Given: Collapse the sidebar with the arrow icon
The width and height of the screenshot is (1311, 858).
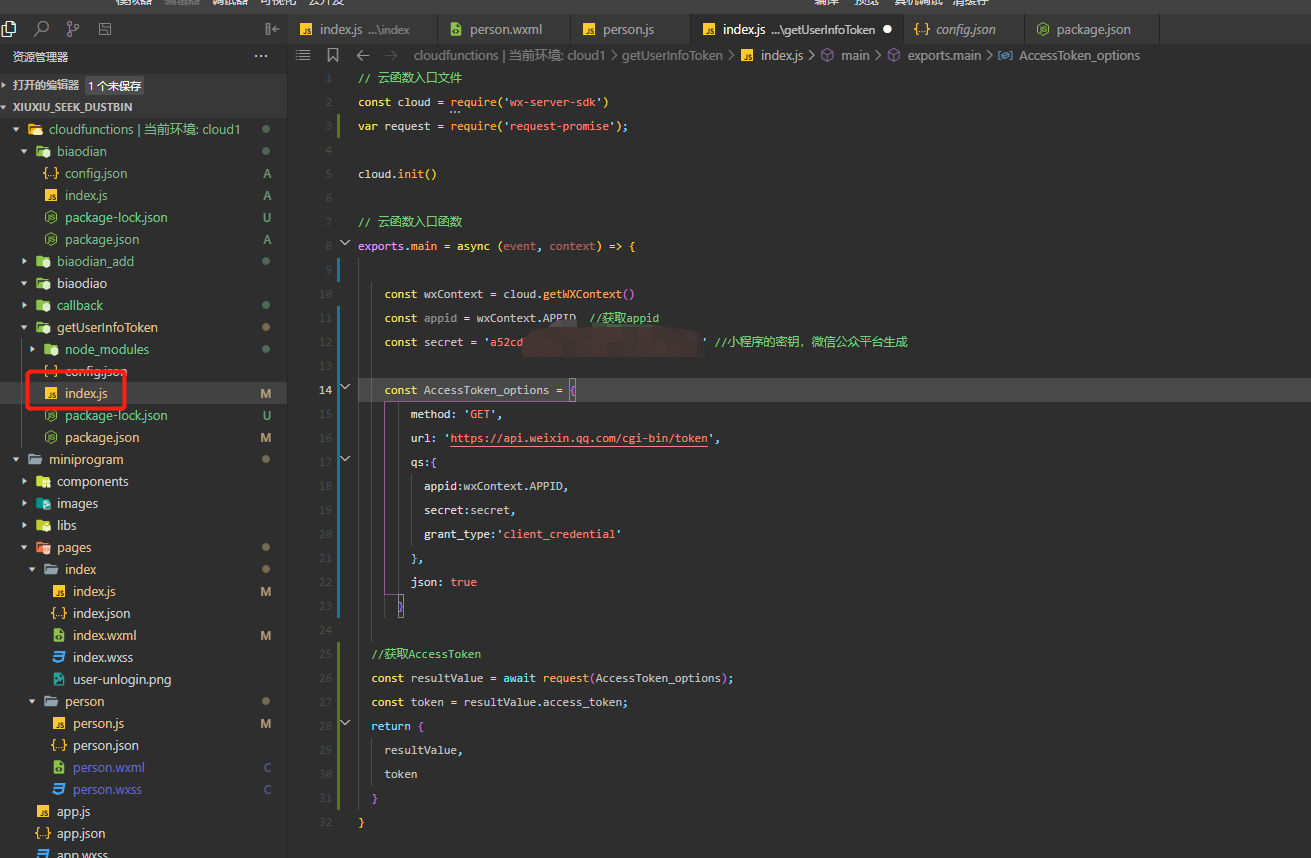Looking at the screenshot, I should tap(272, 29).
